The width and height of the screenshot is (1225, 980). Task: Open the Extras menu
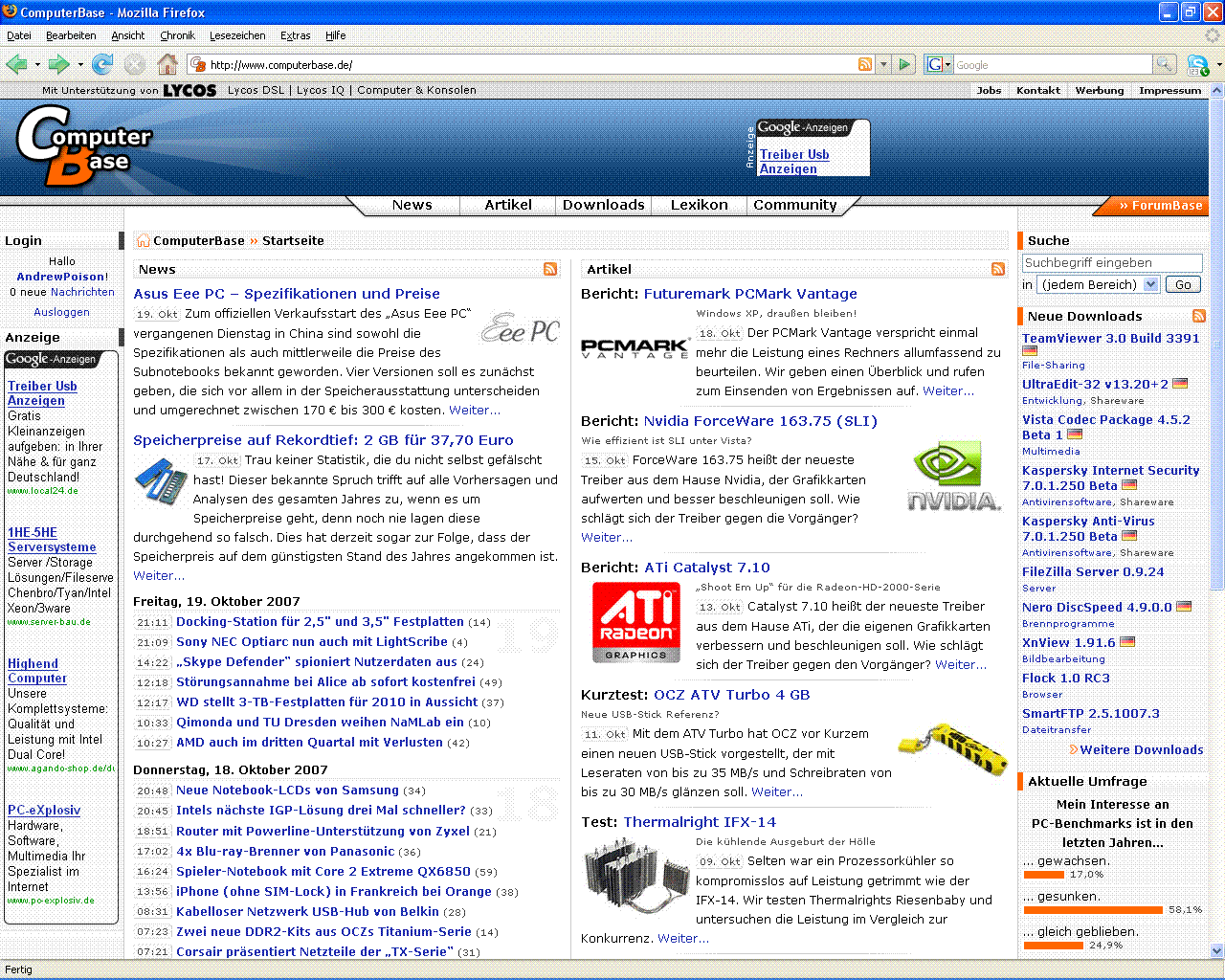pyautogui.click(x=295, y=35)
